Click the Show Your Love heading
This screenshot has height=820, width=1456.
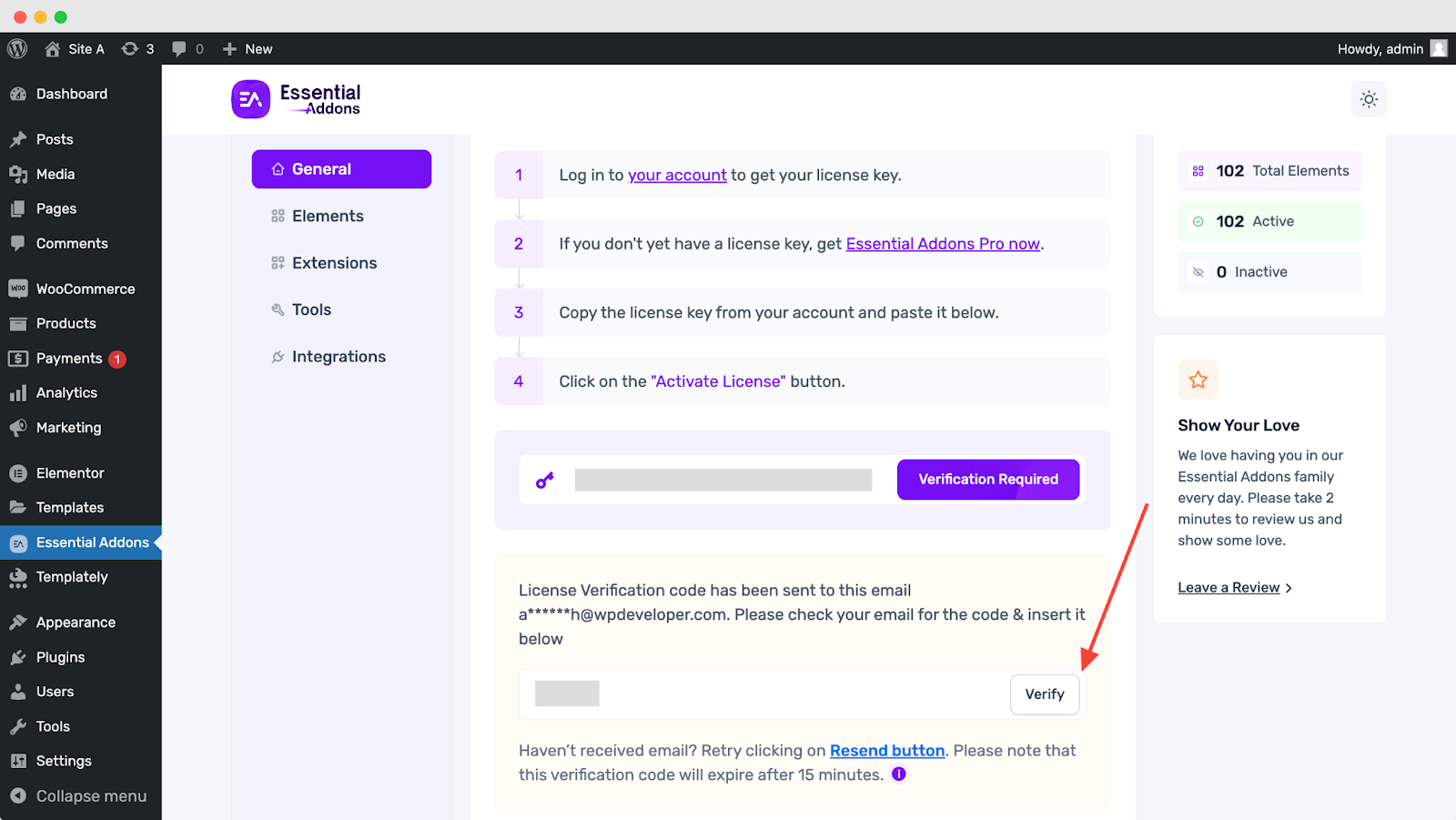click(1239, 426)
